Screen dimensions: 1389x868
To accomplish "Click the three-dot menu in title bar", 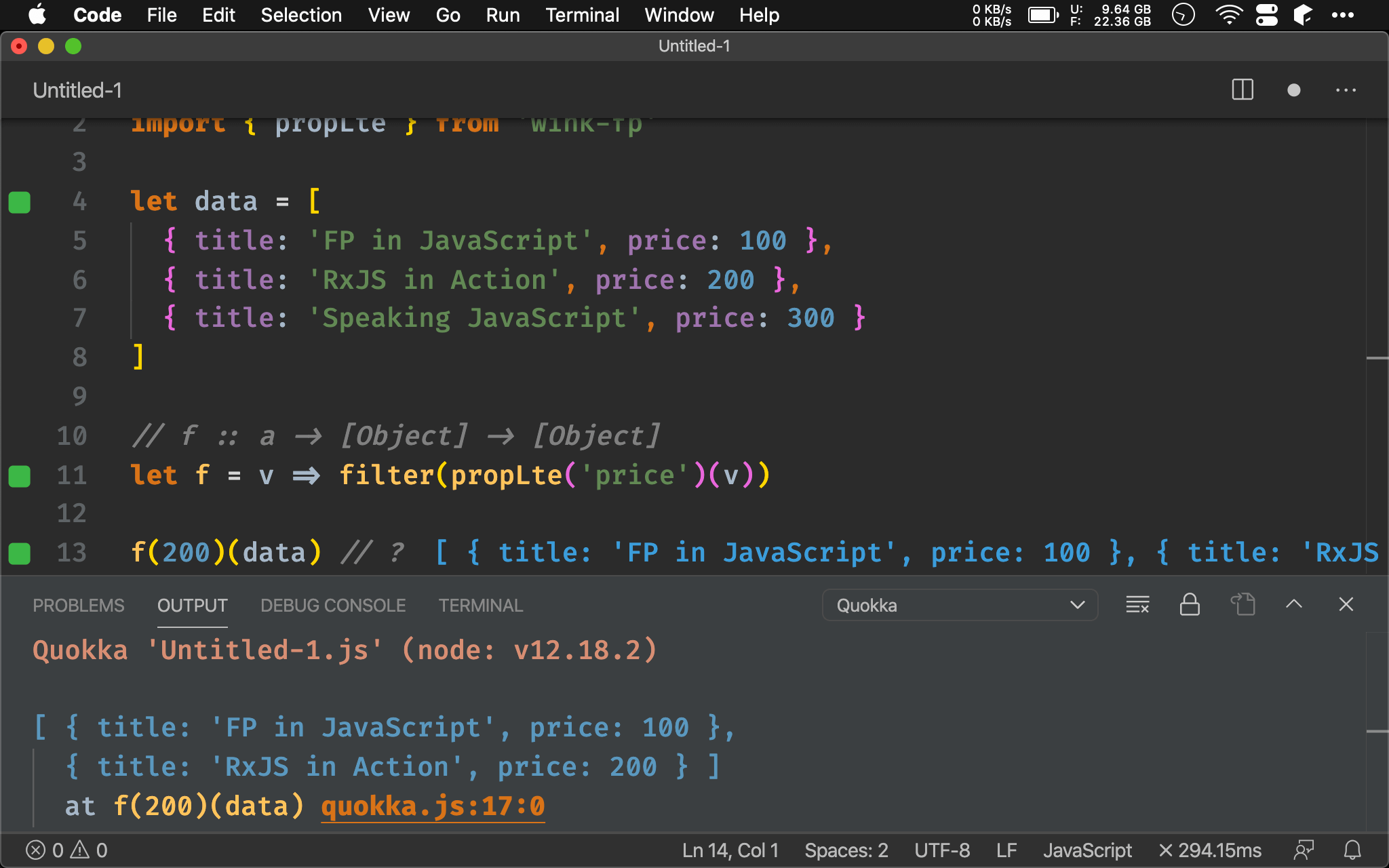I will click(x=1346, y=89).
